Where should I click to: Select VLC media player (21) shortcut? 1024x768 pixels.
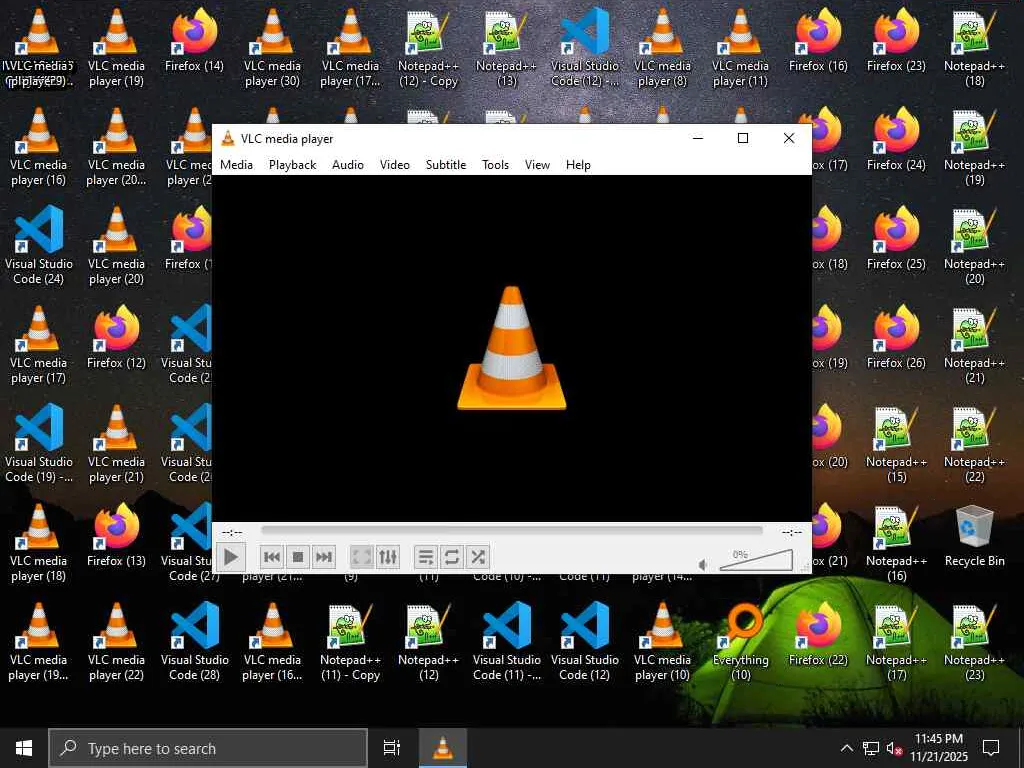coord(116,443)
